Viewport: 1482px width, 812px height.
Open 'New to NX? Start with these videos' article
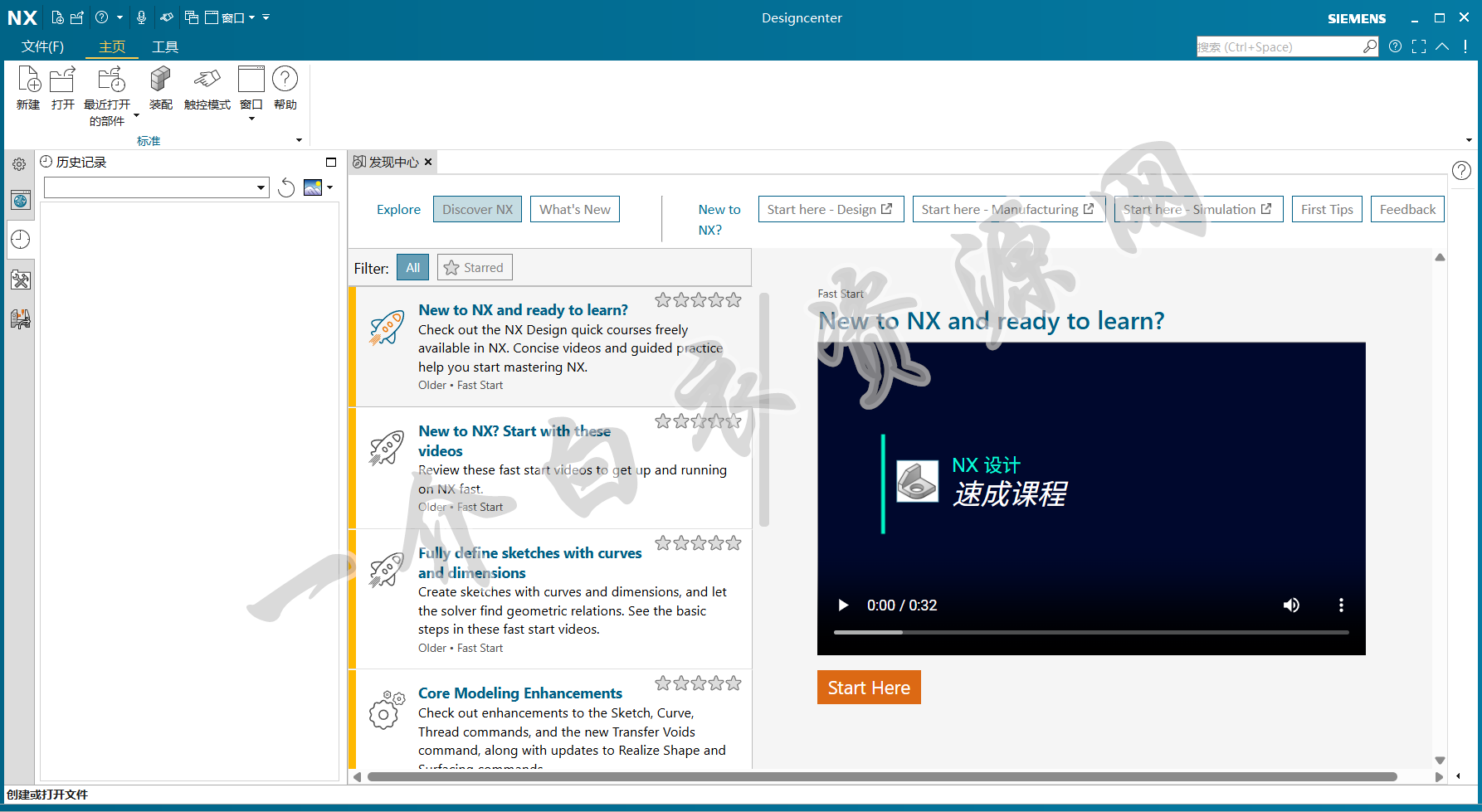(514, 440)
